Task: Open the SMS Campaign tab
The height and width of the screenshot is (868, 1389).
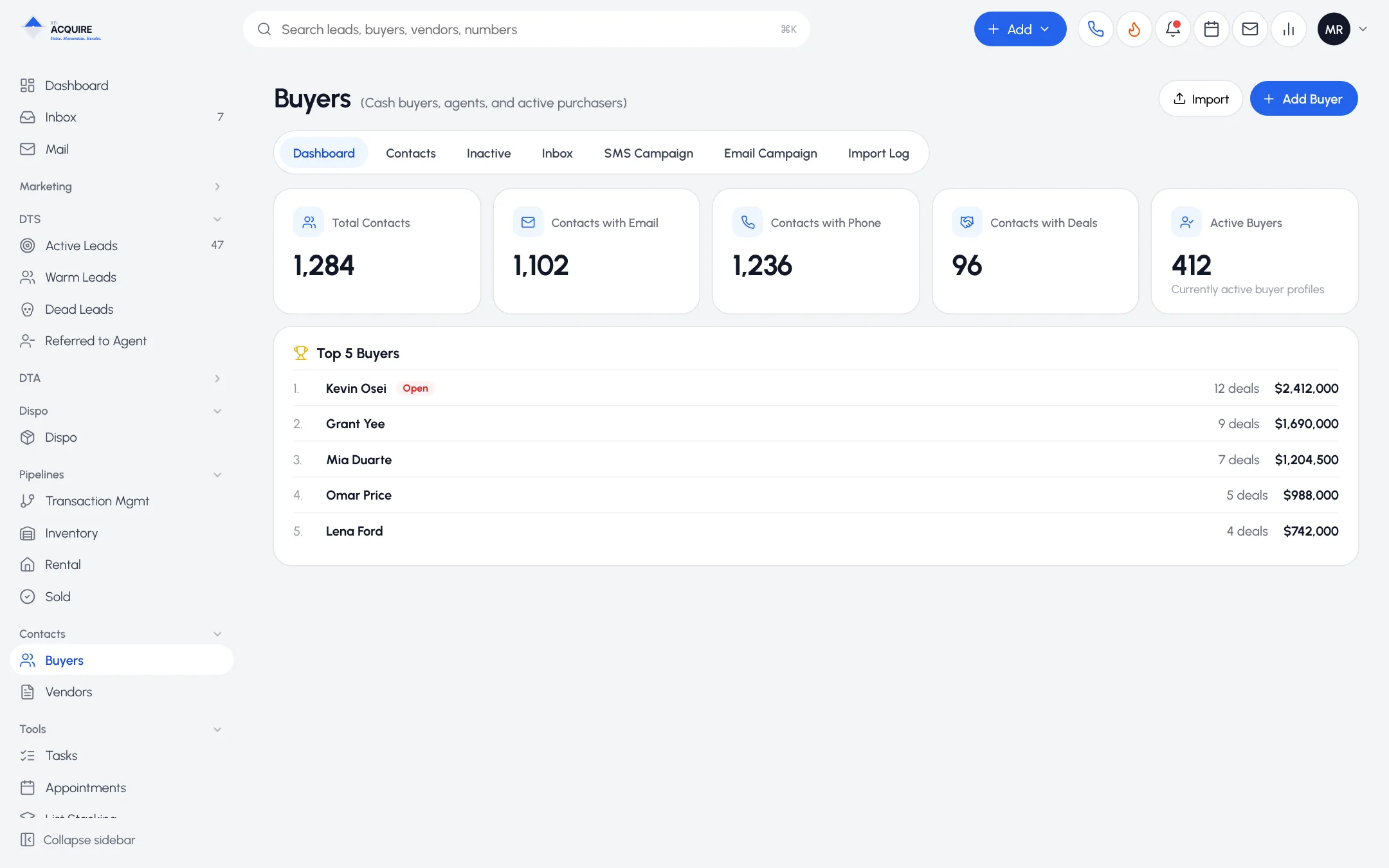Action: click(x=648, y=153)
